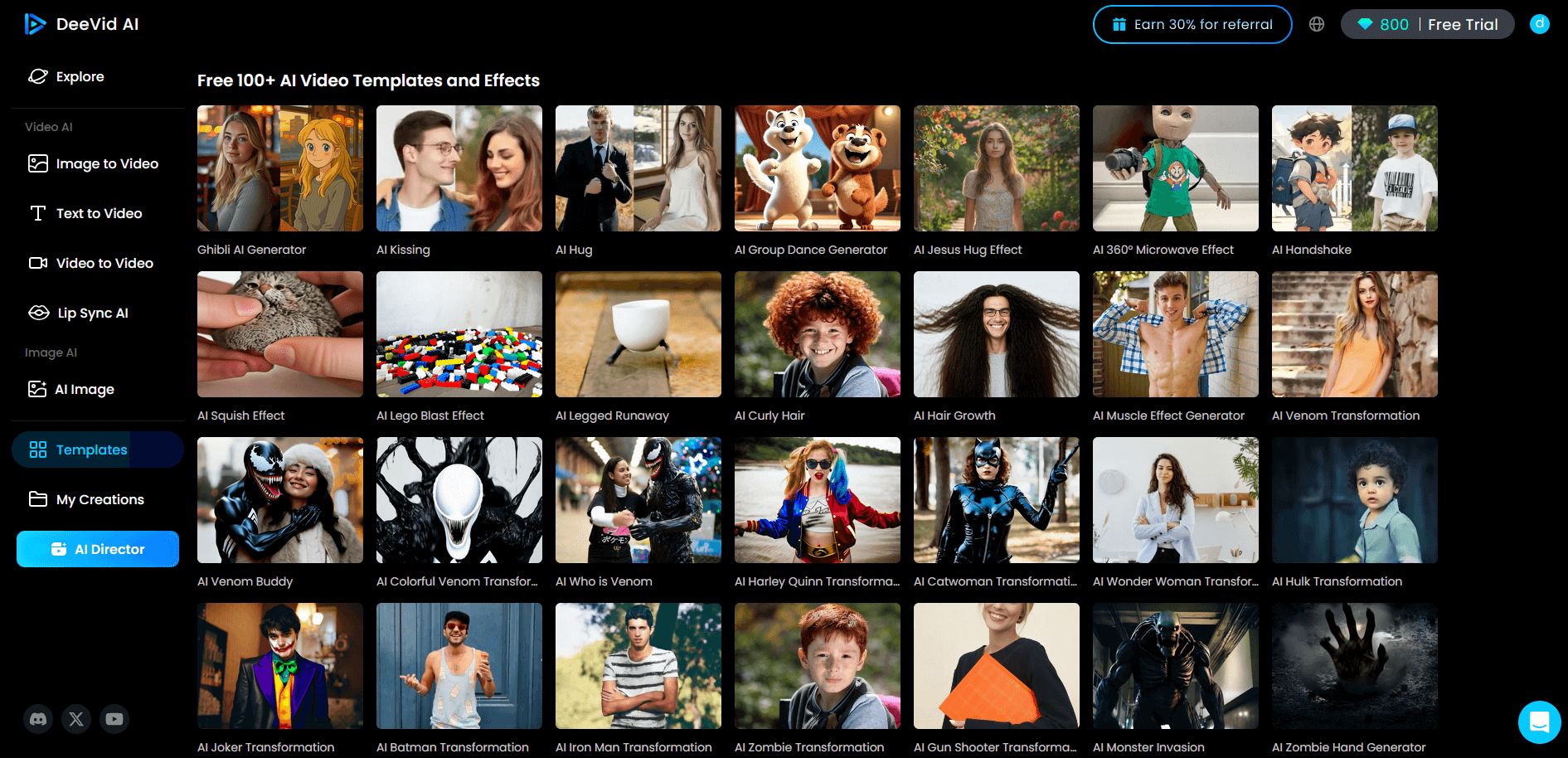This screenshot has width=1568, height=758.
Task: Open the Discord community icon
Action: click(x=38, y=719)
